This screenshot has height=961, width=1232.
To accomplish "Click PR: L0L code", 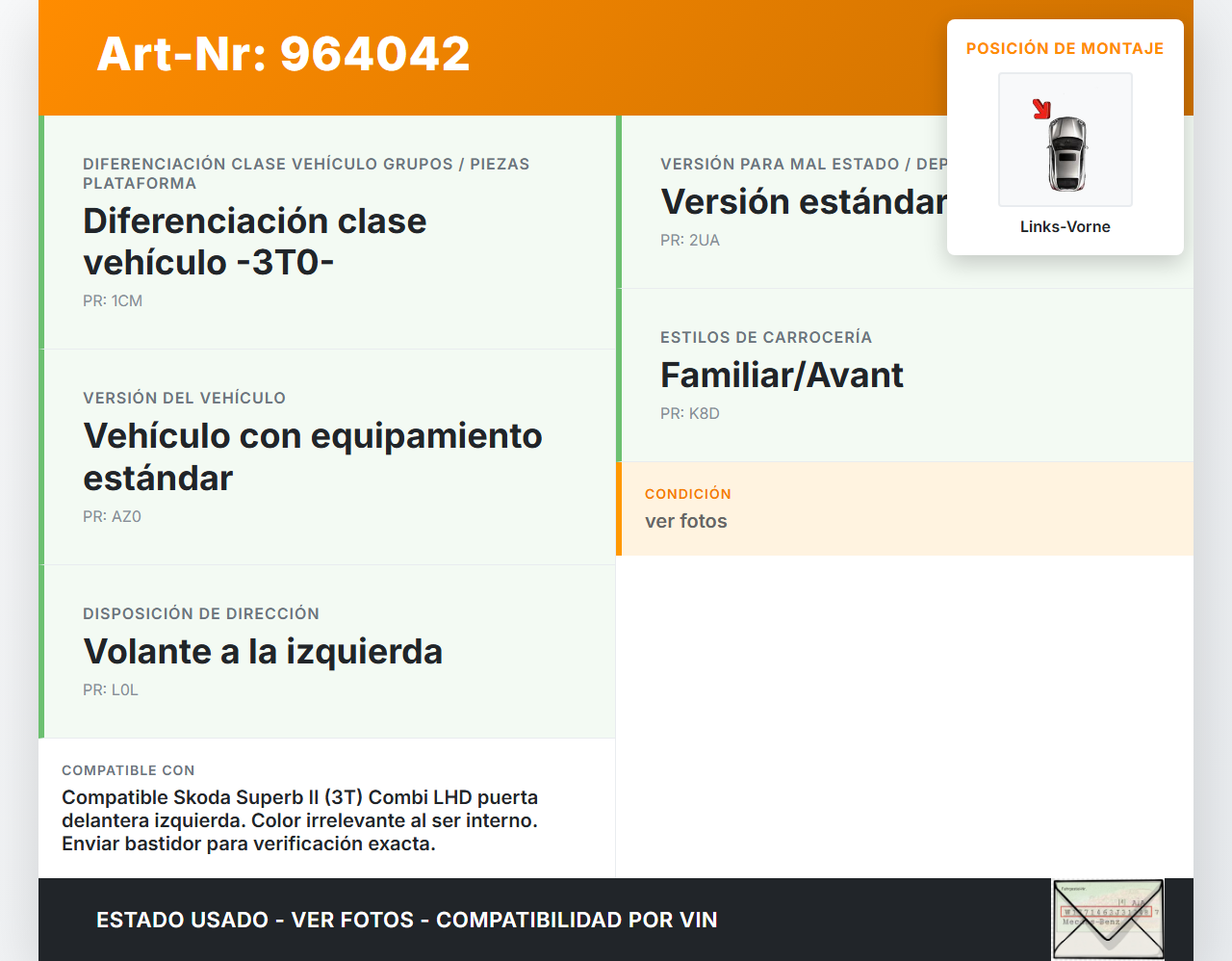I will 111,689.
